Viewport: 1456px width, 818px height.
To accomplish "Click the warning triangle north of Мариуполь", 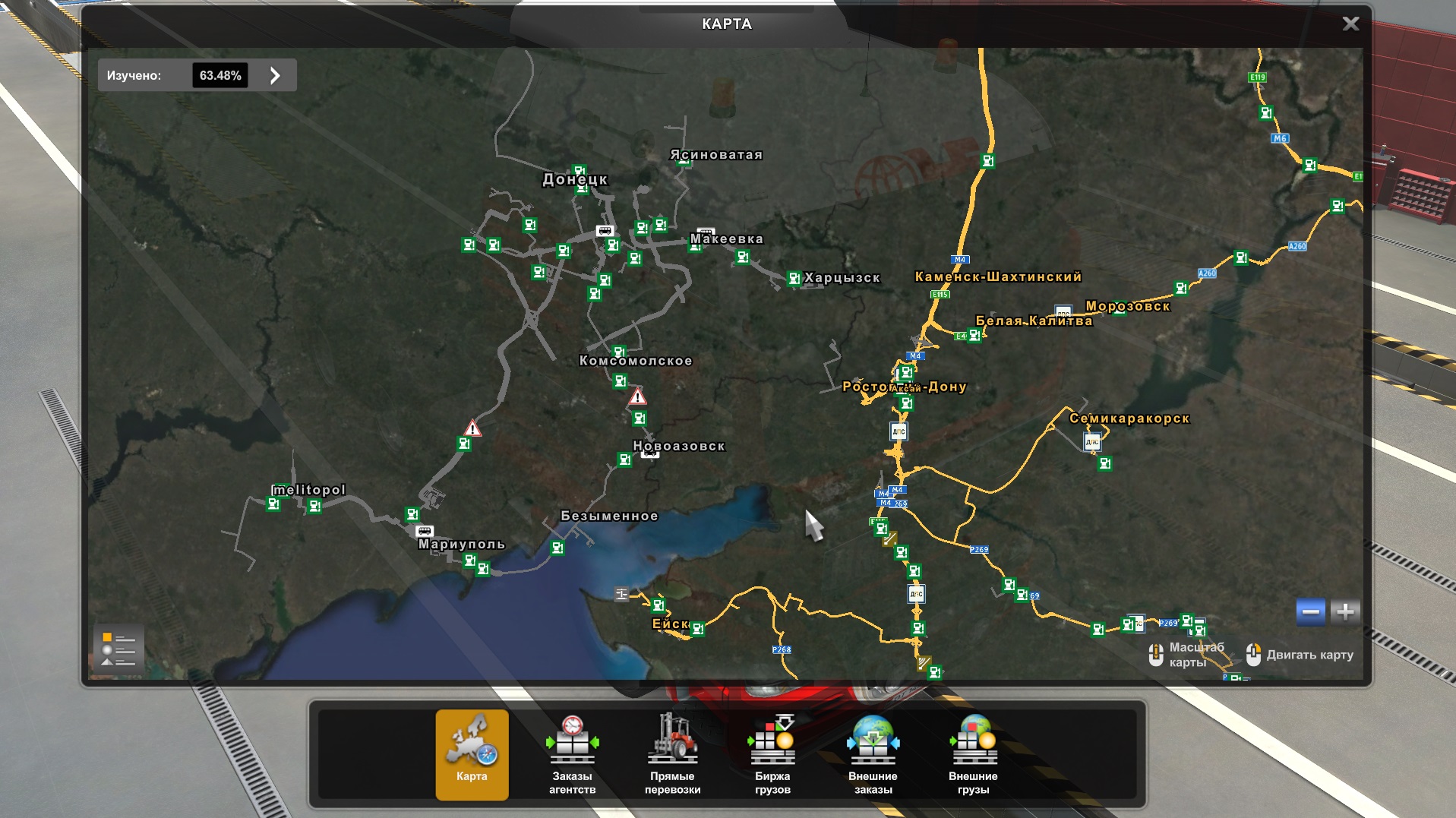I will (x=472, y=428).
